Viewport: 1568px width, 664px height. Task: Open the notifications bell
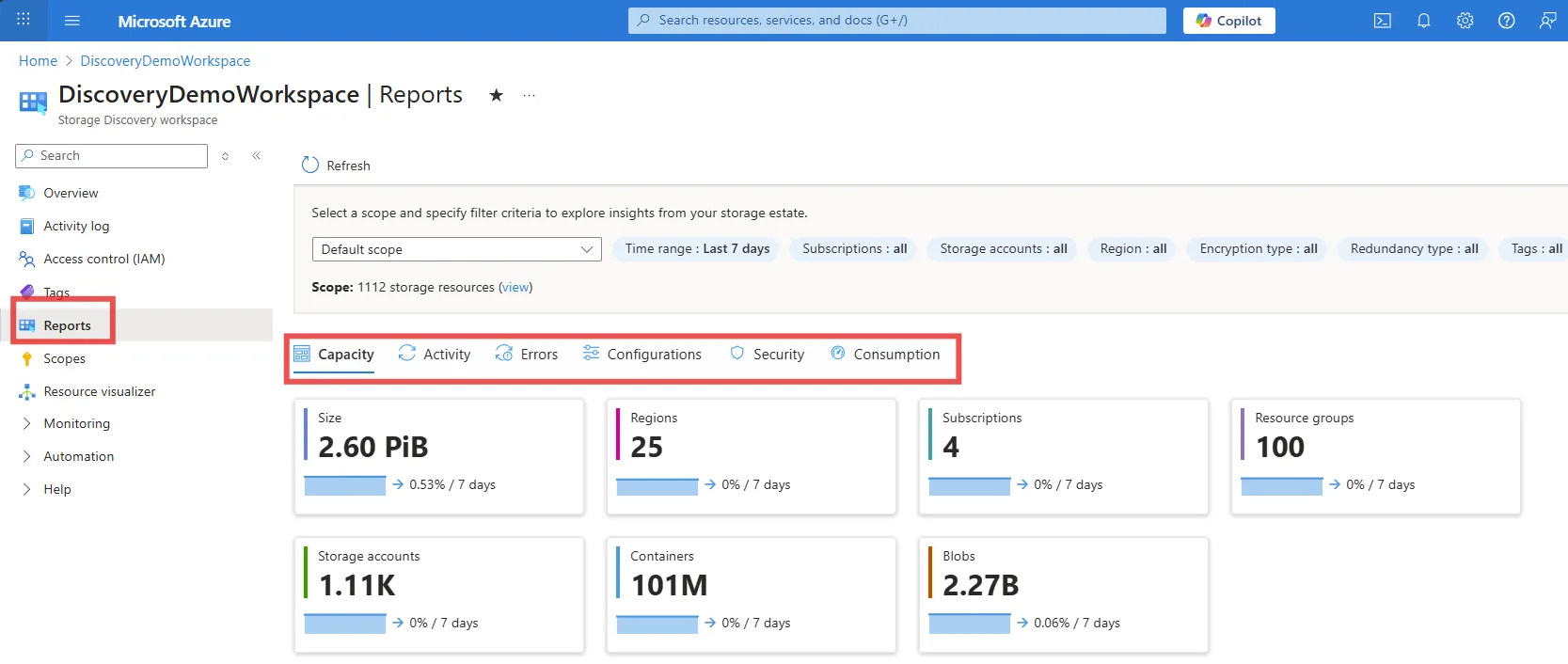(x=1423, y=21)
